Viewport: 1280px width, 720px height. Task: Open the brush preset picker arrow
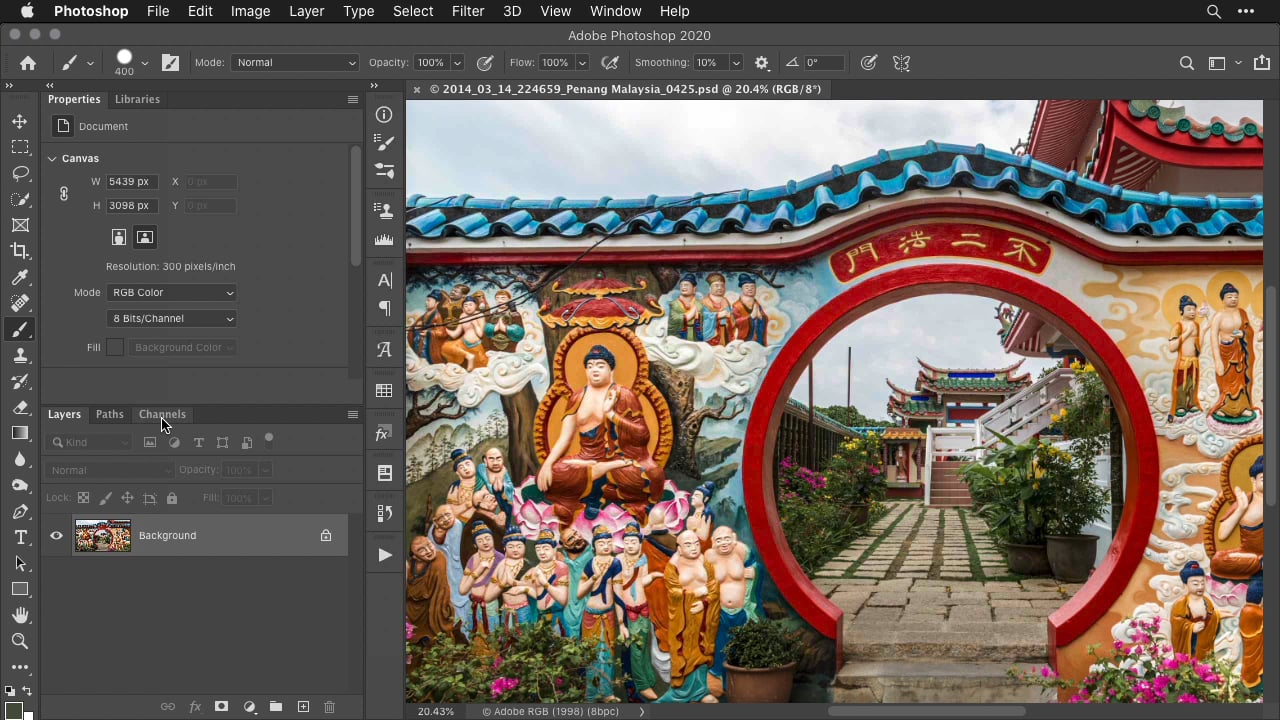click(x=145, y=62)
